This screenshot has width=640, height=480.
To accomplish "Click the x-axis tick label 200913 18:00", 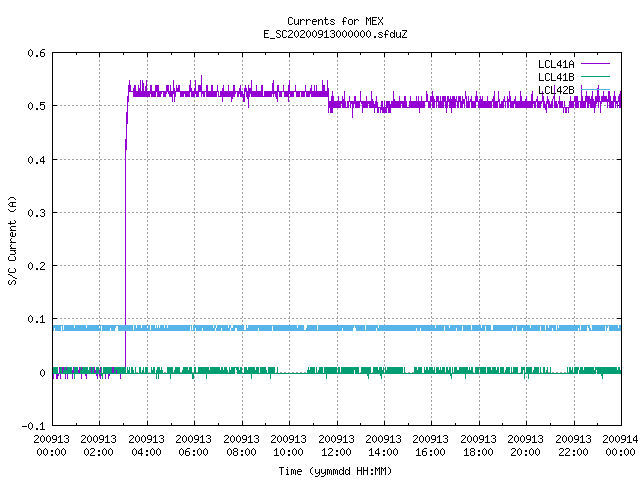I will click(x=479, y=445).
